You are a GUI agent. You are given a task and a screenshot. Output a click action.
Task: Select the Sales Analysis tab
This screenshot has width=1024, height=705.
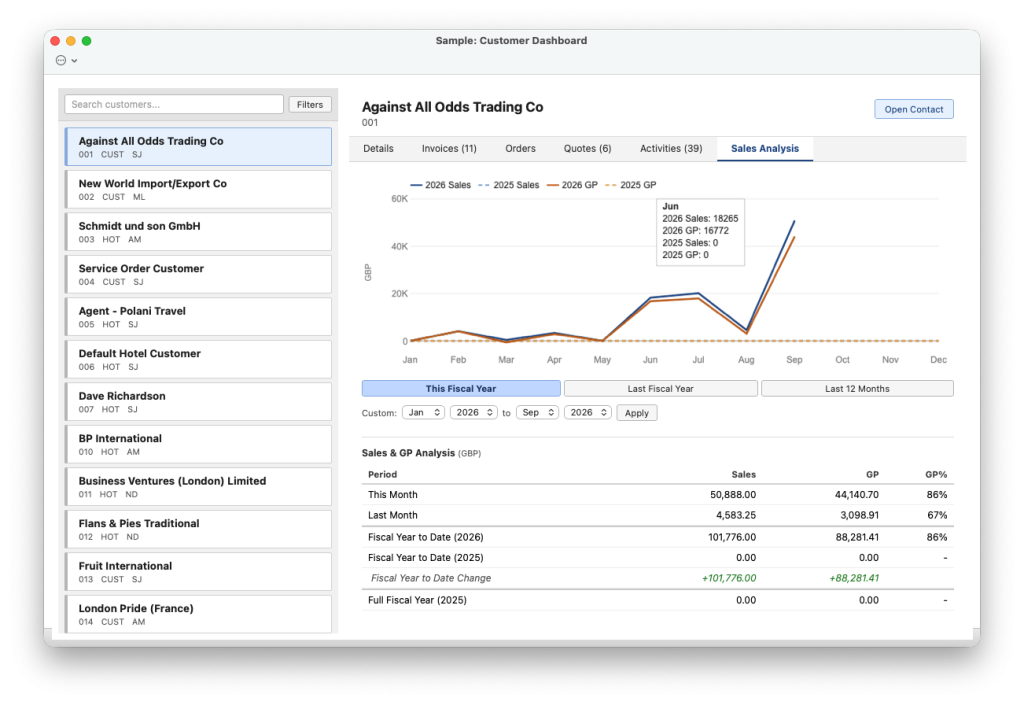[765, 149]
